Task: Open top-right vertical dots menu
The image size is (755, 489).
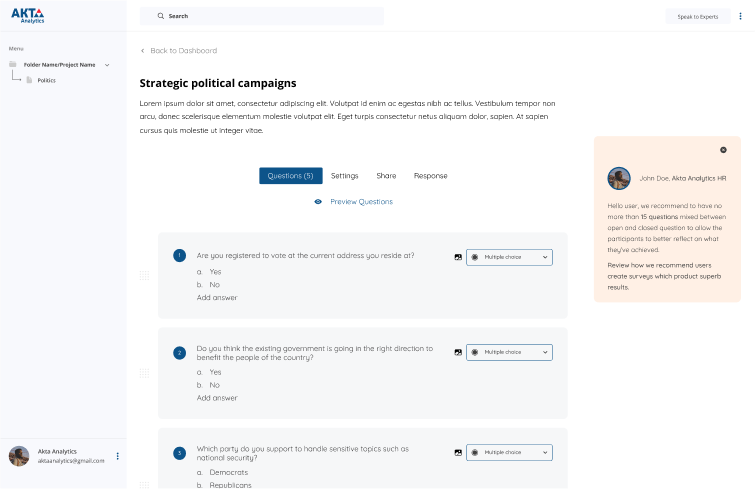Action: [x=740, y=16]
